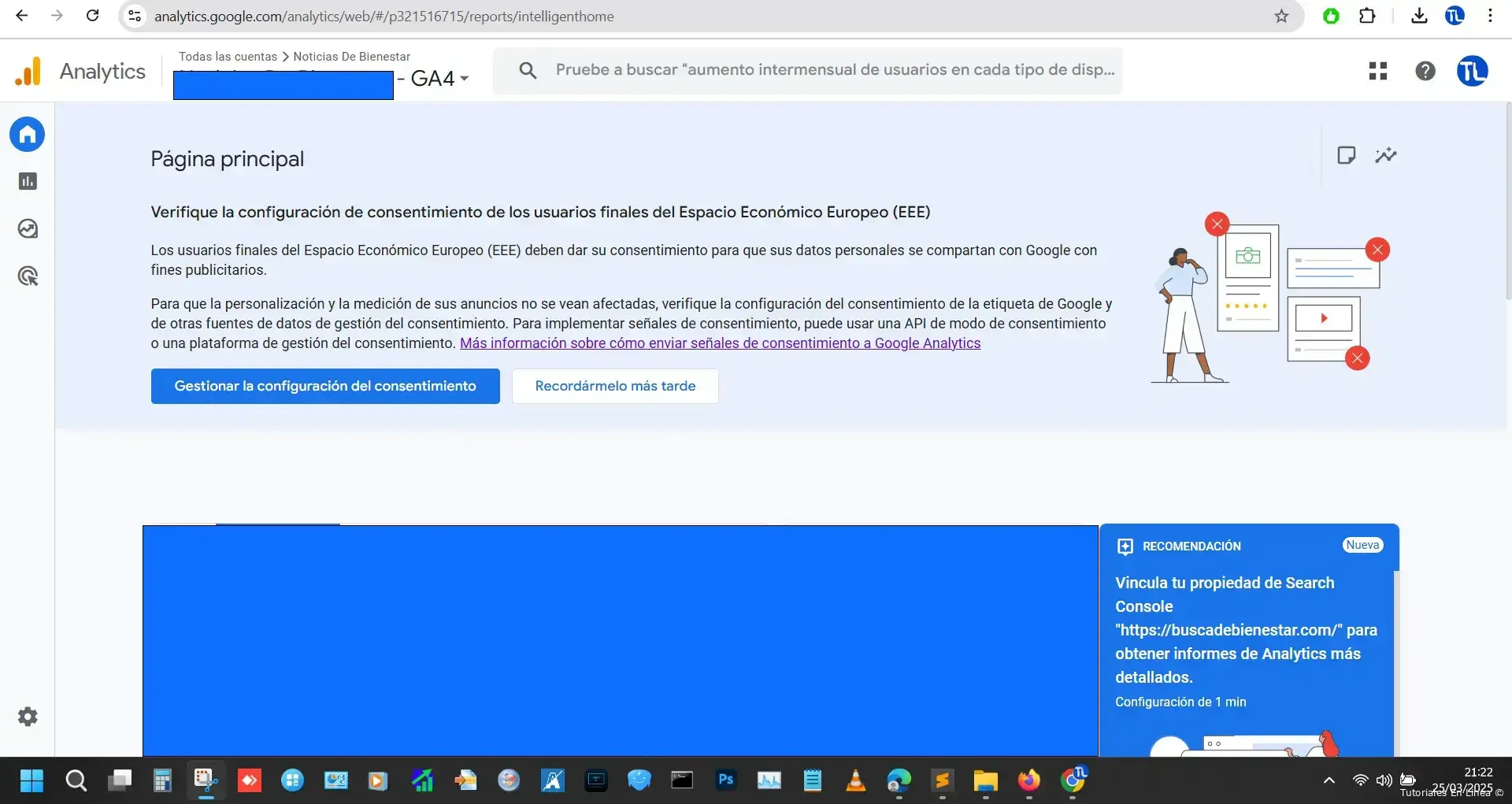Open the Chrome three-dot menu
Image resolution: width=1512 pixels, height=804 pixels.
pyautogui.click(x=1490, y=16)
